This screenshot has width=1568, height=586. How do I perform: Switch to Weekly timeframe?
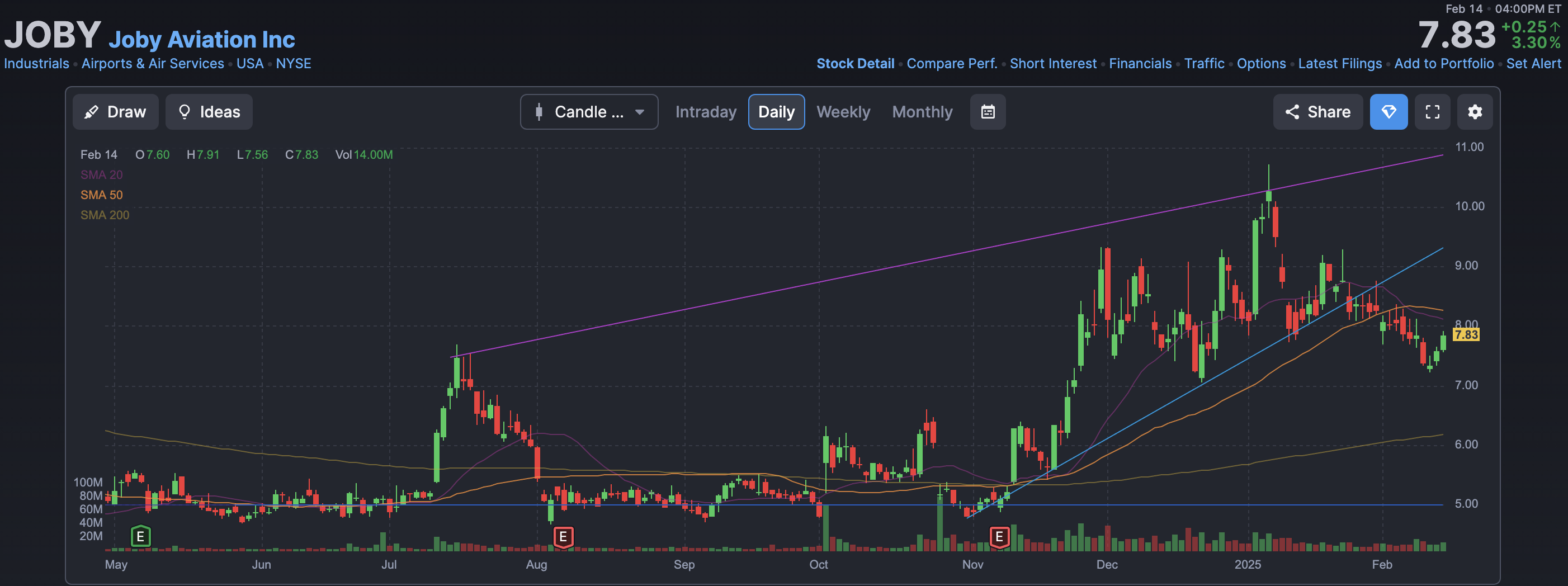pyautogui.click(x=843, y=112)
